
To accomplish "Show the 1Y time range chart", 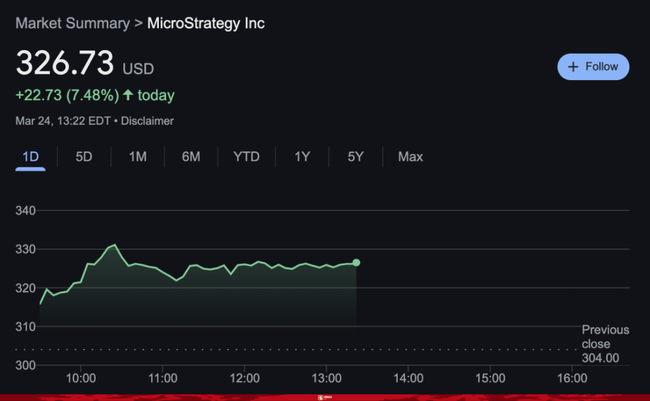I will tap(302, 157).
